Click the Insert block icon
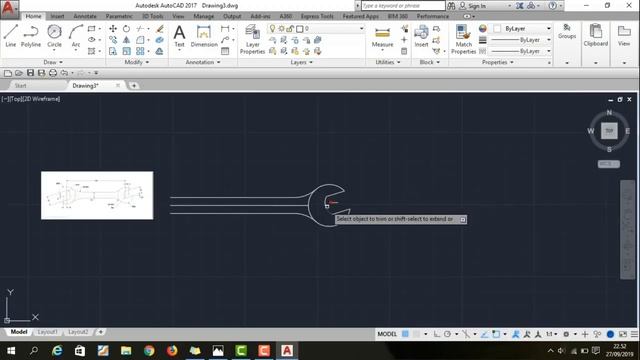Image resolution: width=640 pixels, height=360 pixels. [421, 36]
